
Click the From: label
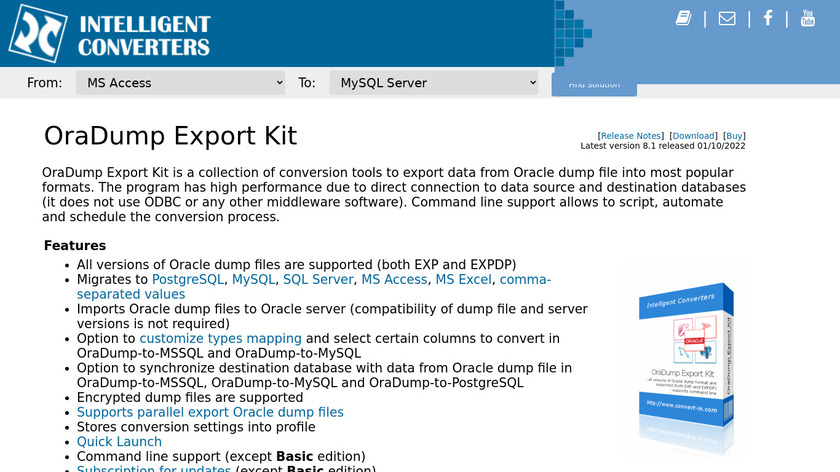(x=44, y=83)
